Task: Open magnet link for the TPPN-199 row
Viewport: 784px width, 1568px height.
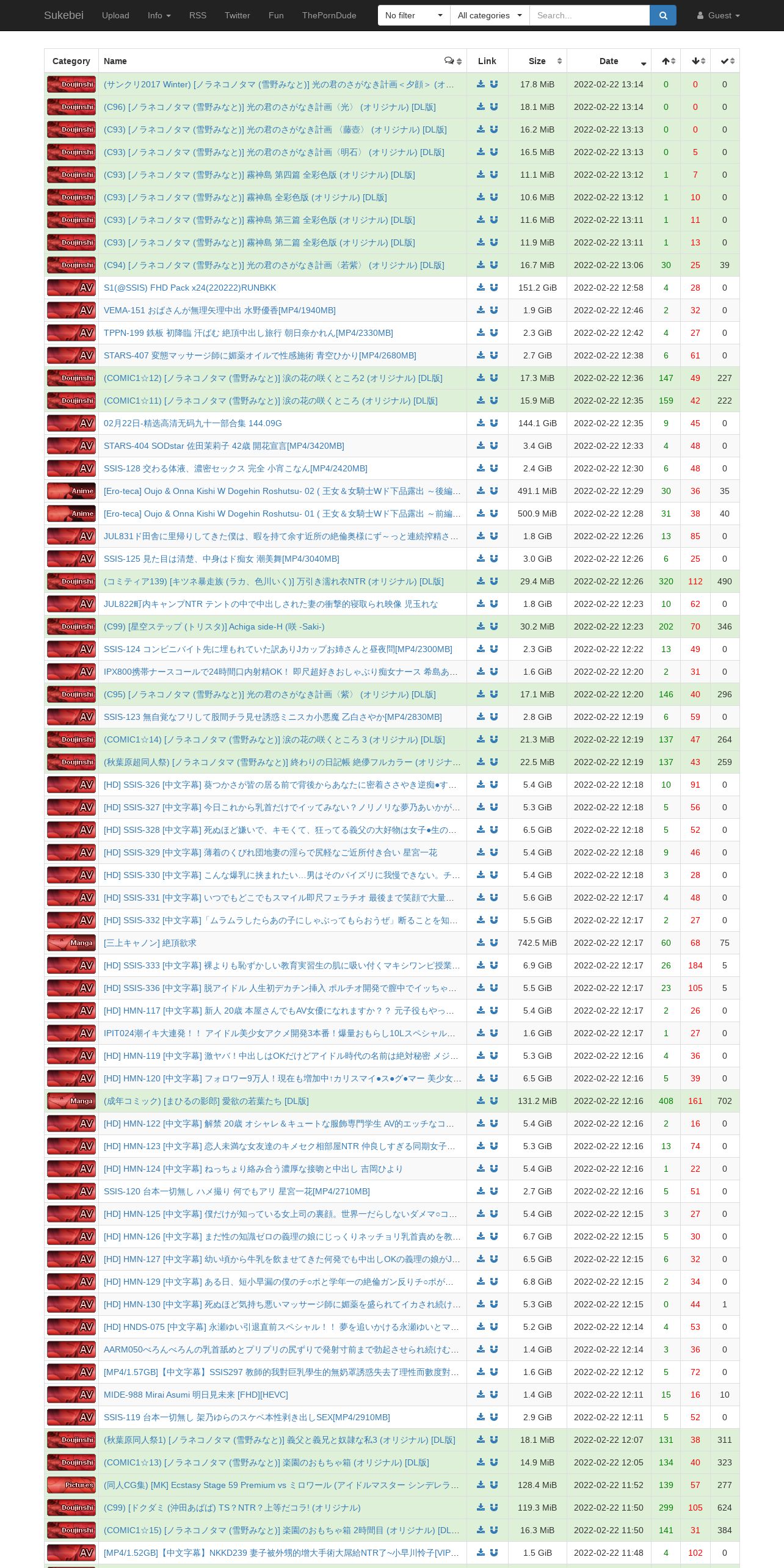Action: click(x=494, y=333)
